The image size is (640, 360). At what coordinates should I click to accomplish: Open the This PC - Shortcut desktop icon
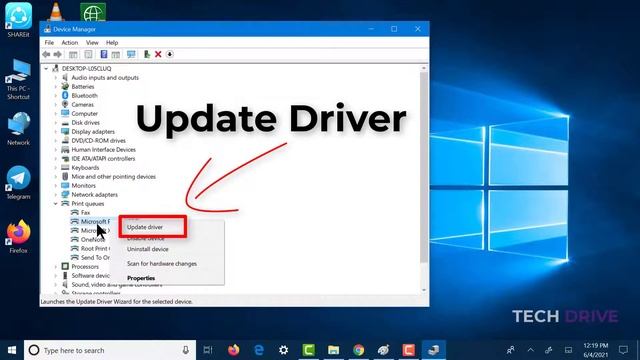coord(18,79)
